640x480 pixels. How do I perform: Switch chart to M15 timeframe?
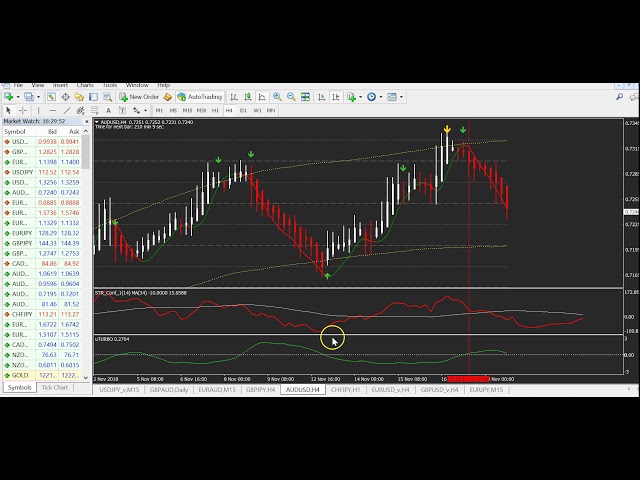coord(187,110)
